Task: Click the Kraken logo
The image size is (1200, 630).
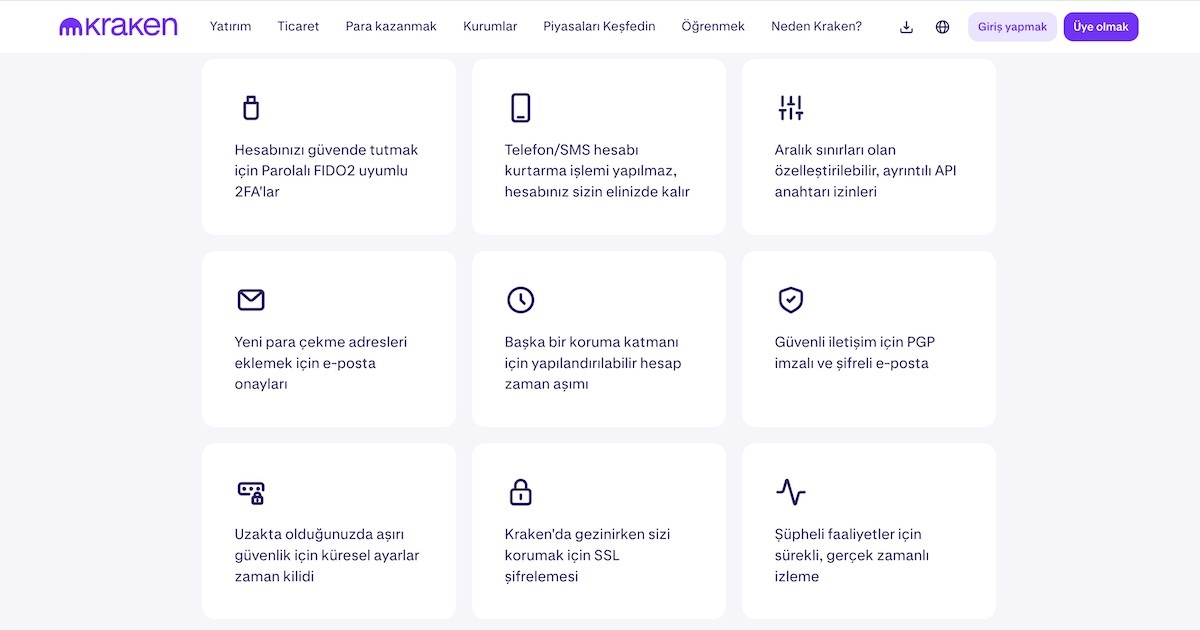Action: (x=118, y=26)
